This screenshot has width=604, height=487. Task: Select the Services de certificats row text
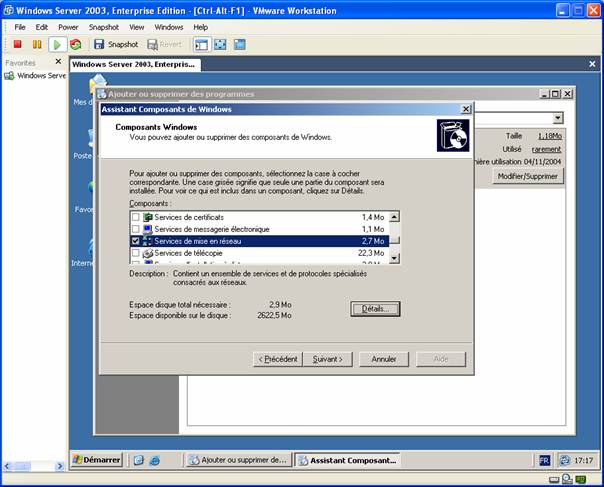point(189,217)
